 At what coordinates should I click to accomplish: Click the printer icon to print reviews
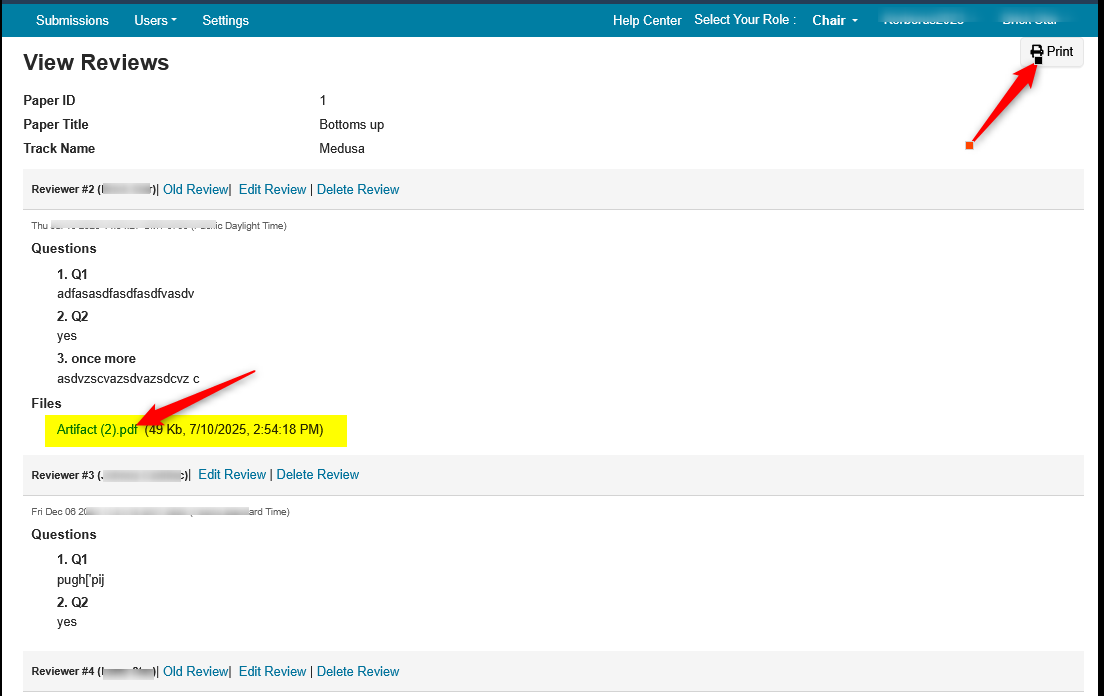coord(1037,52)
